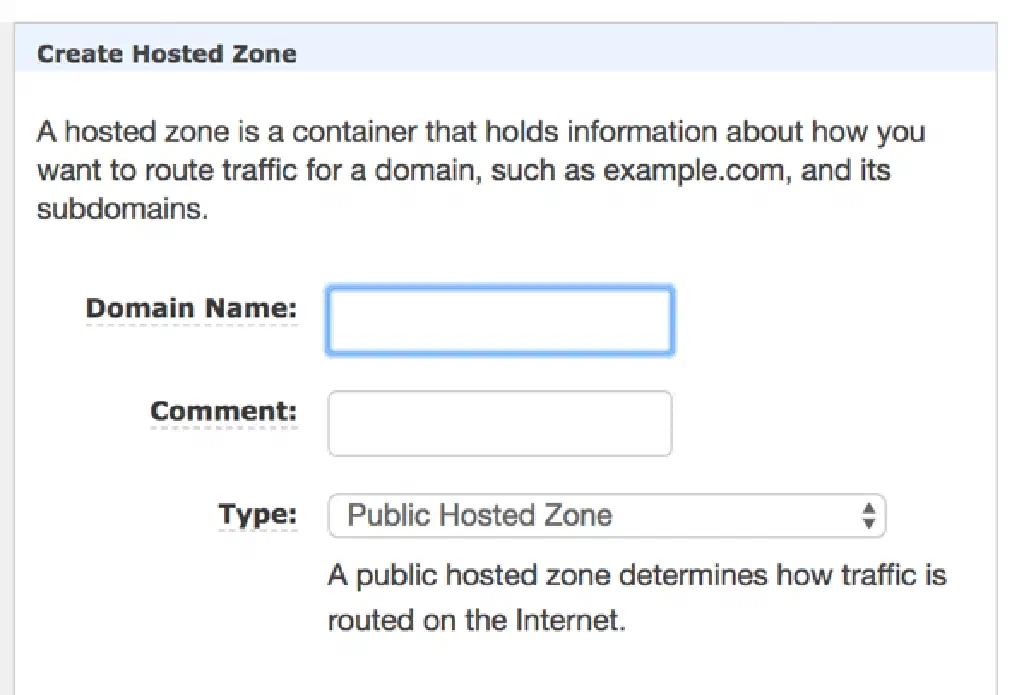1024x695 pixels.
Task: Click the 'Create Hosted Zone' panel header
Action: 166,54
